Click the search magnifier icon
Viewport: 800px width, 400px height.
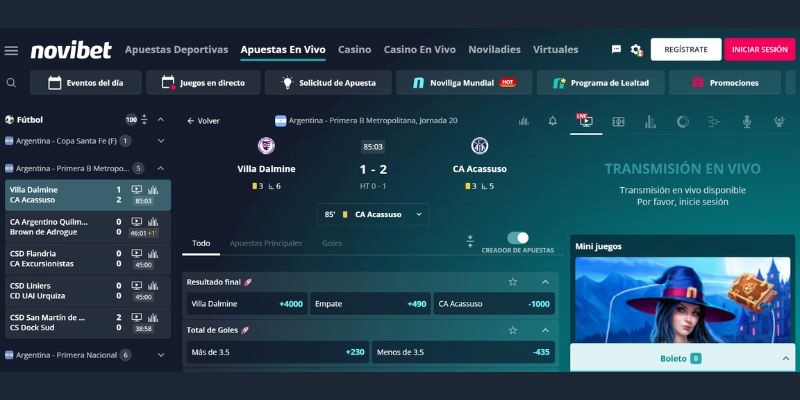click(x=11, y=83)
